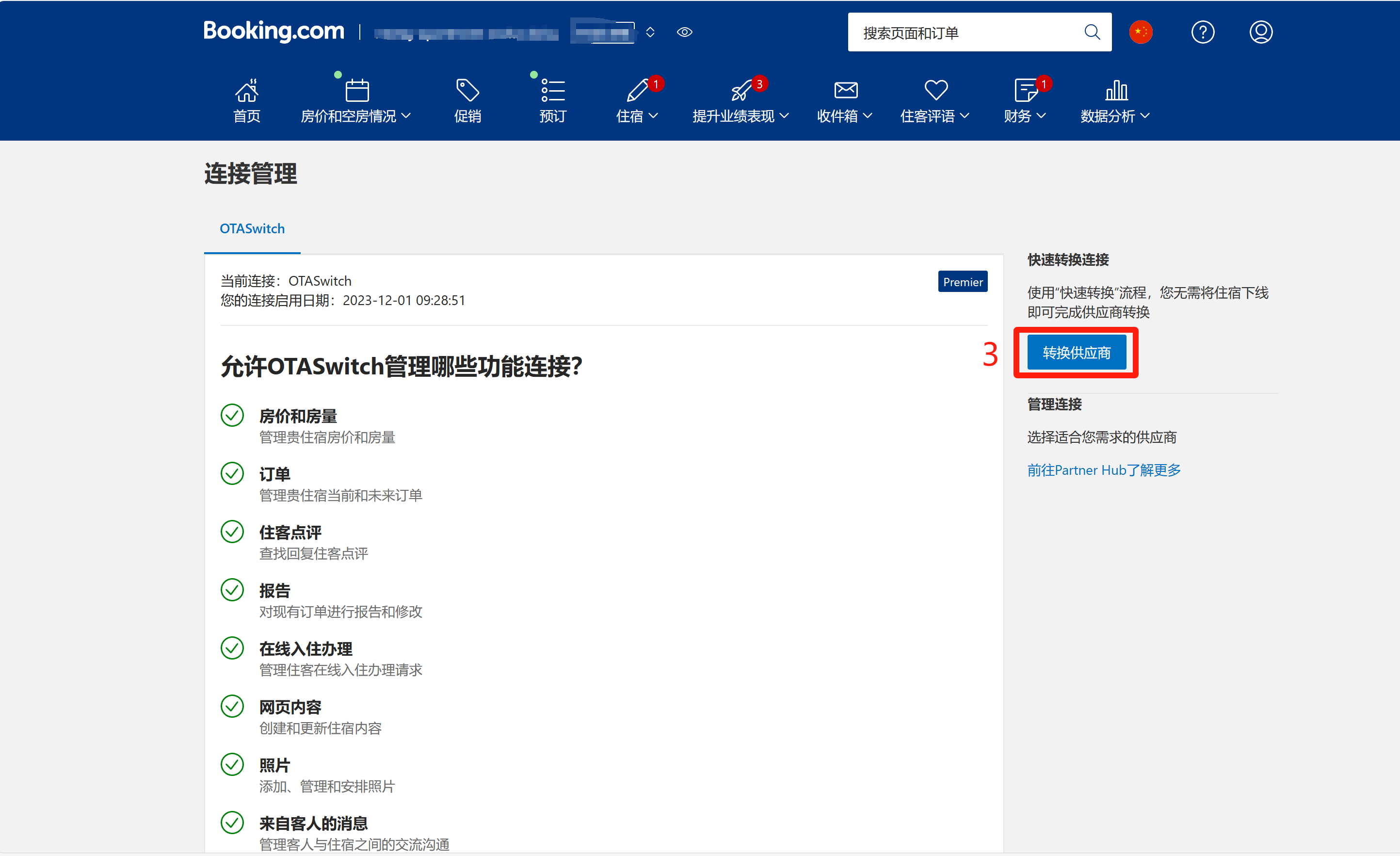Expand the 收件箱 chevron

click(867, 116)
